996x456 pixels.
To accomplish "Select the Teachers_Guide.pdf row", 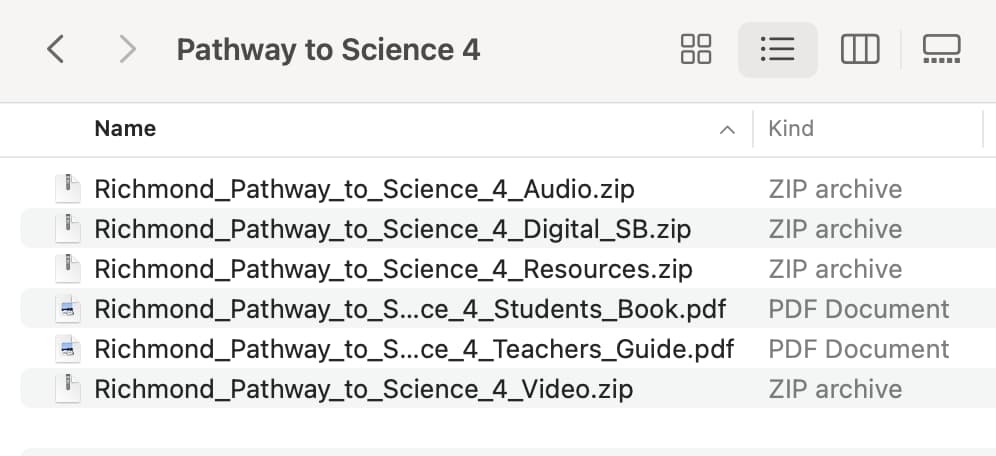I will 508,349.
